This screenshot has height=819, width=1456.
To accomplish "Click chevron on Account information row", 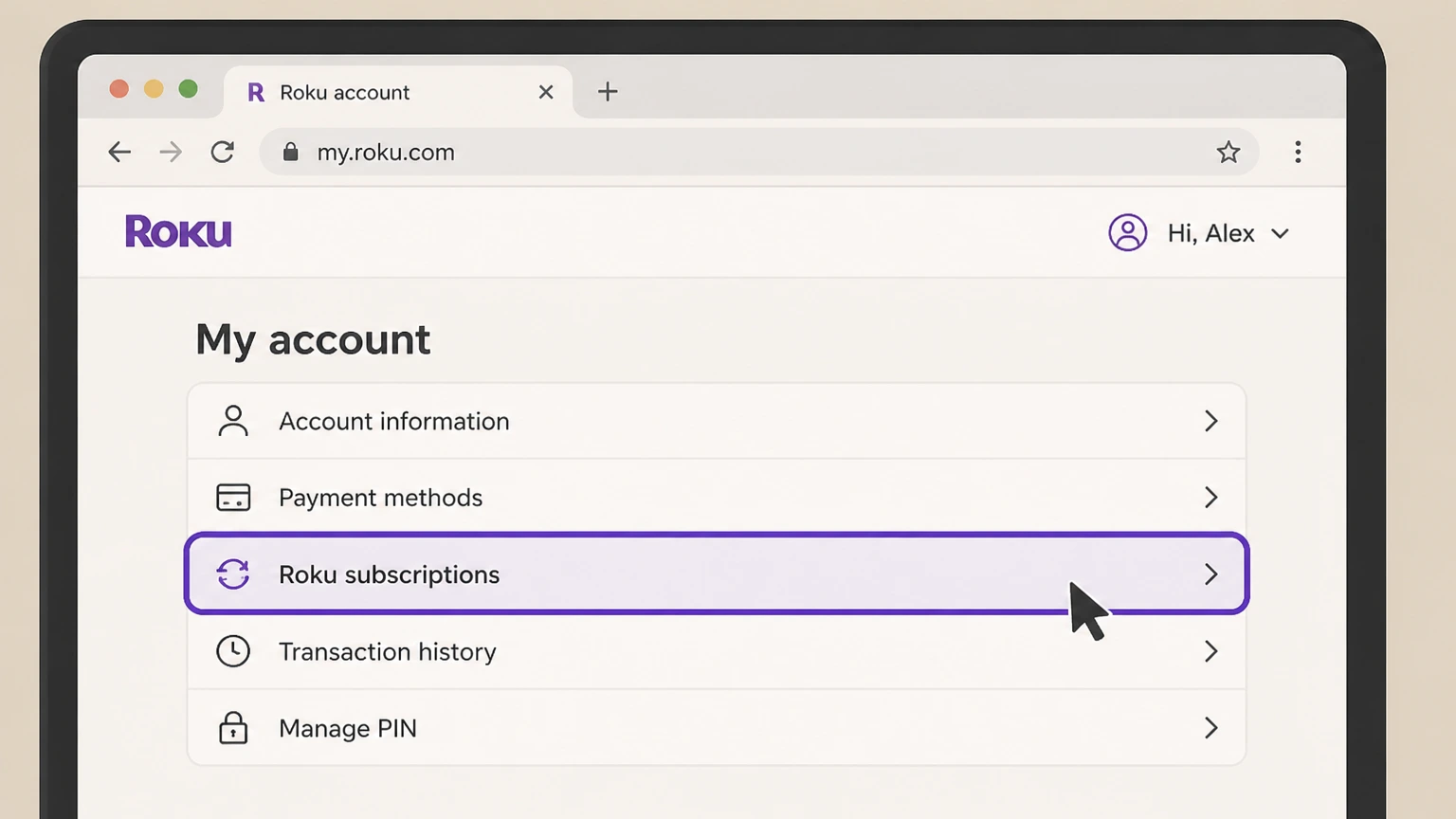I will coord(1210,421).
